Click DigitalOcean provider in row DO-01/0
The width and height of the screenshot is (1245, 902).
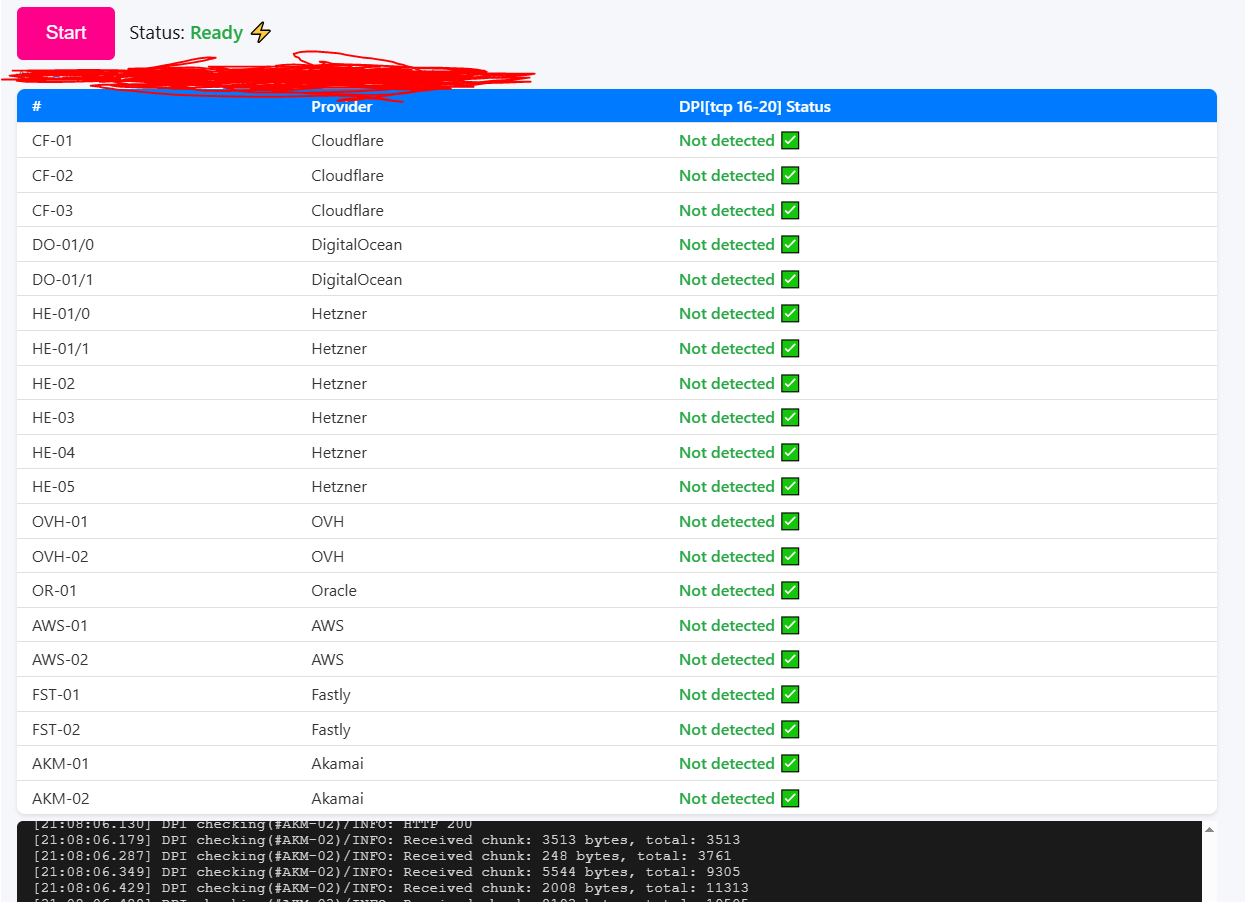357,245
